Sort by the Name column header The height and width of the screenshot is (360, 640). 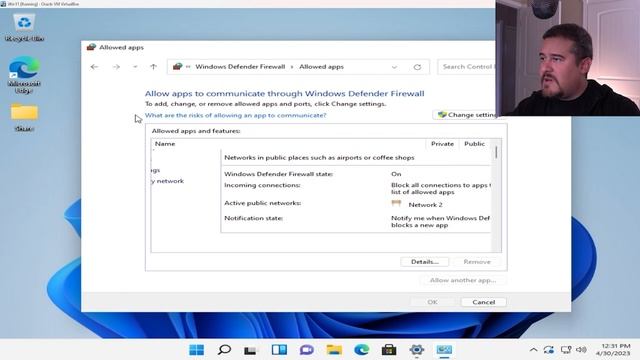pos(165,144)
